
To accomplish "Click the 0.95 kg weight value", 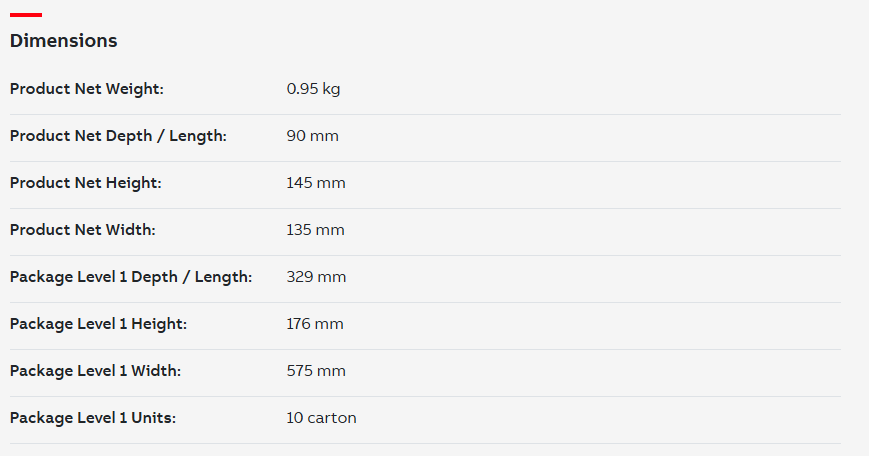I will click(x=313, y=89).
